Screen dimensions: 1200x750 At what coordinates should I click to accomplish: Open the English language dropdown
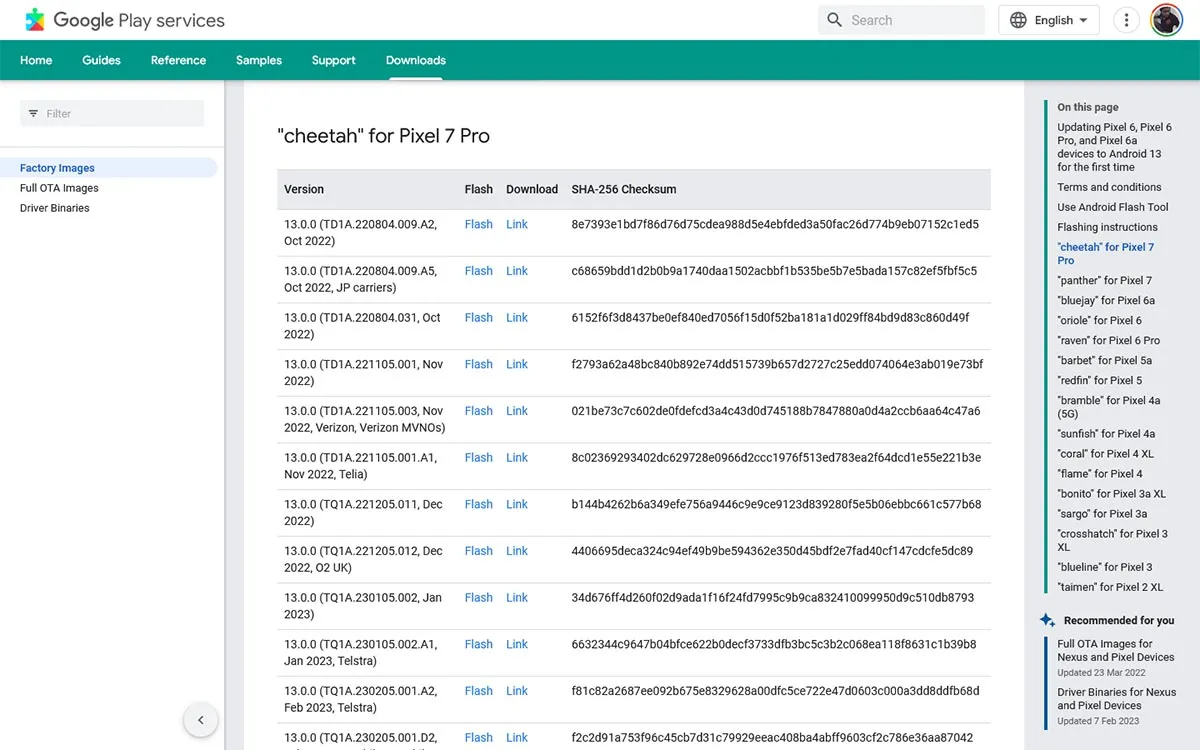click(x=1048, y=20)
